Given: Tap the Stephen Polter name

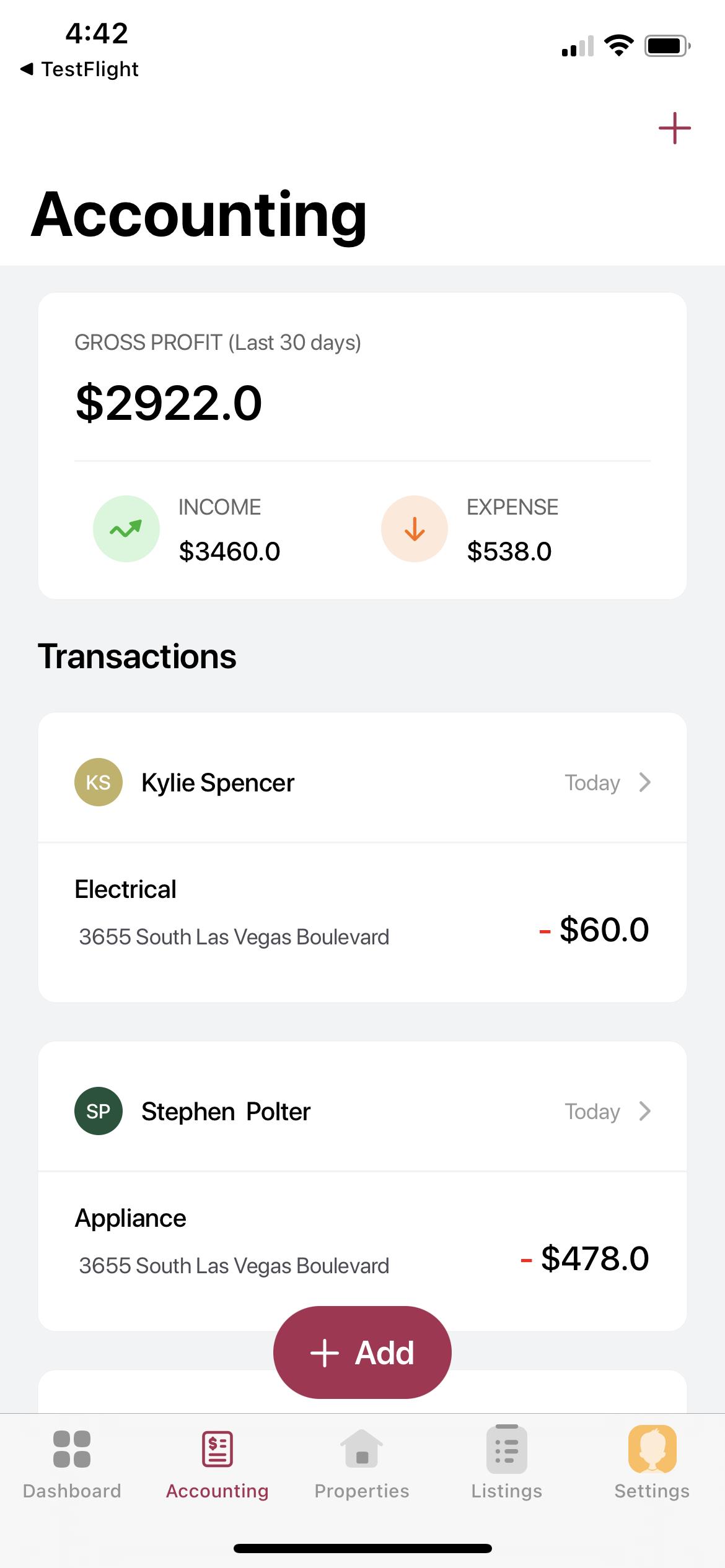Looking at the screenshot, I should pyautogui.click(x=226, y=1112).
